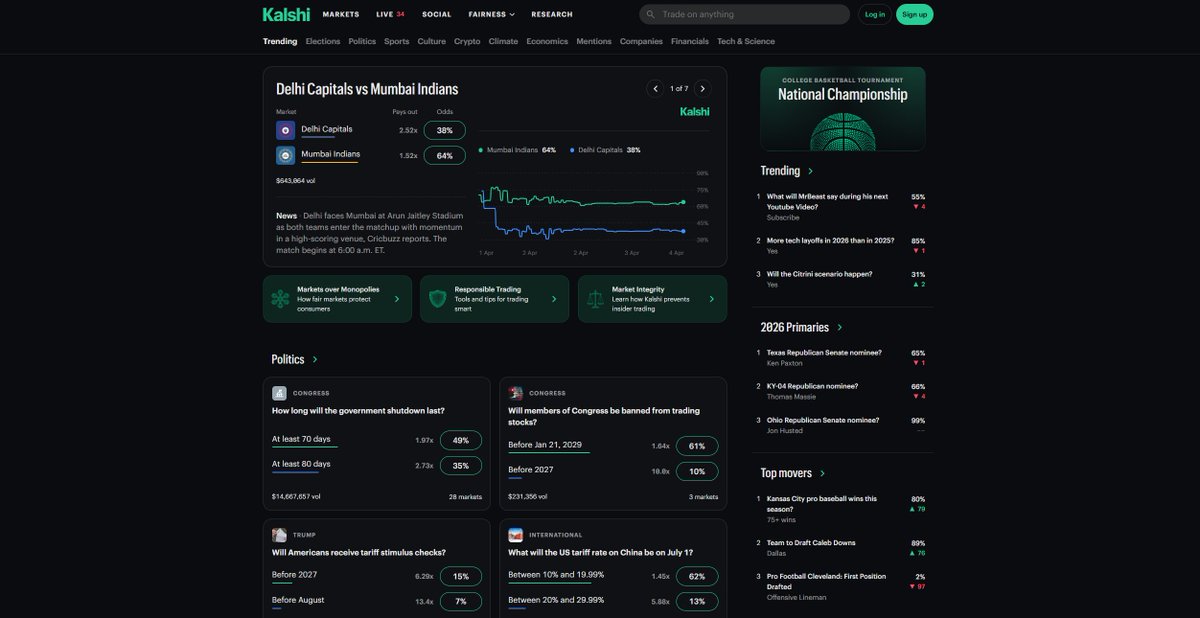Click Before 2027 15% tariff checks button

pos(461,576)
